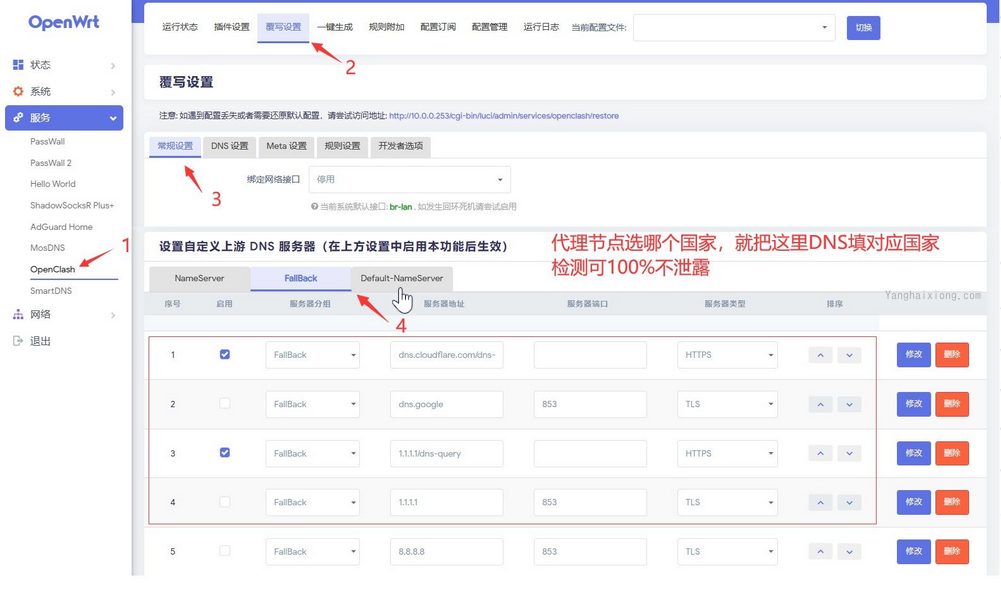Viewport: 1001px width, 590px height.
Task: Enable FallBack row 5 8.8.8.8 checkbox
Action: 225,551
